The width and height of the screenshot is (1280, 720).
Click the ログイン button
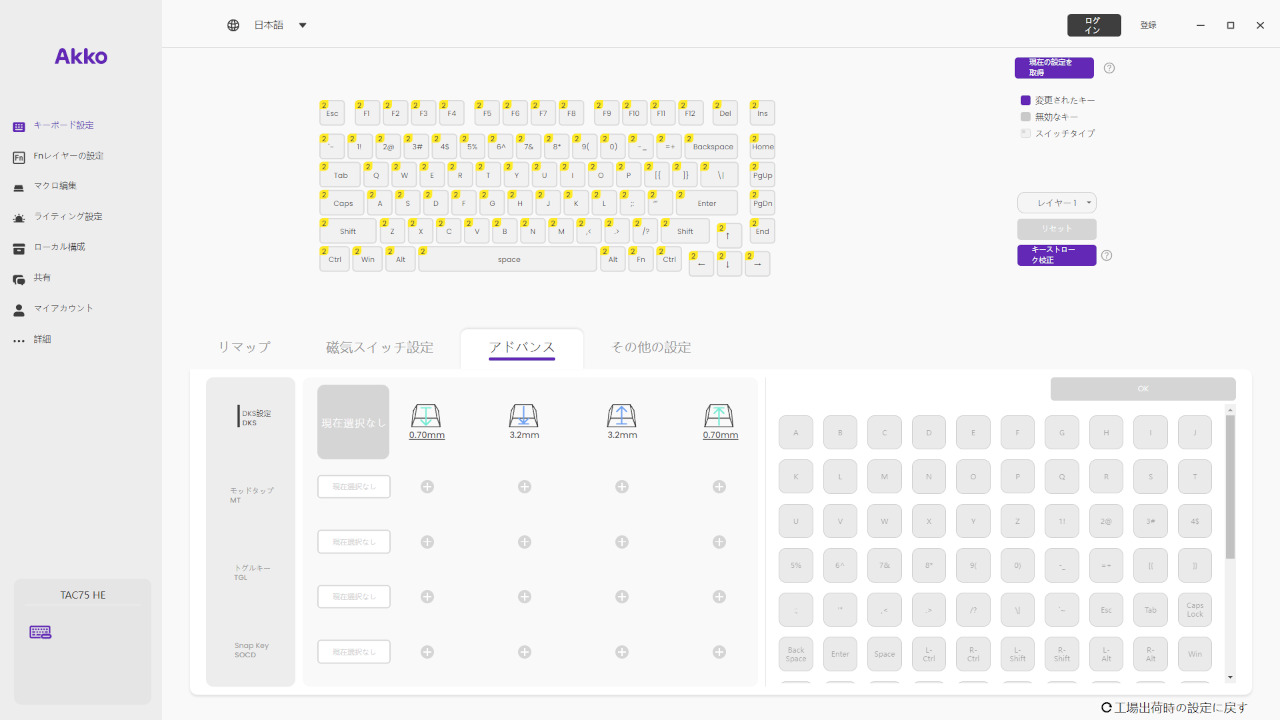(1093, 25)
